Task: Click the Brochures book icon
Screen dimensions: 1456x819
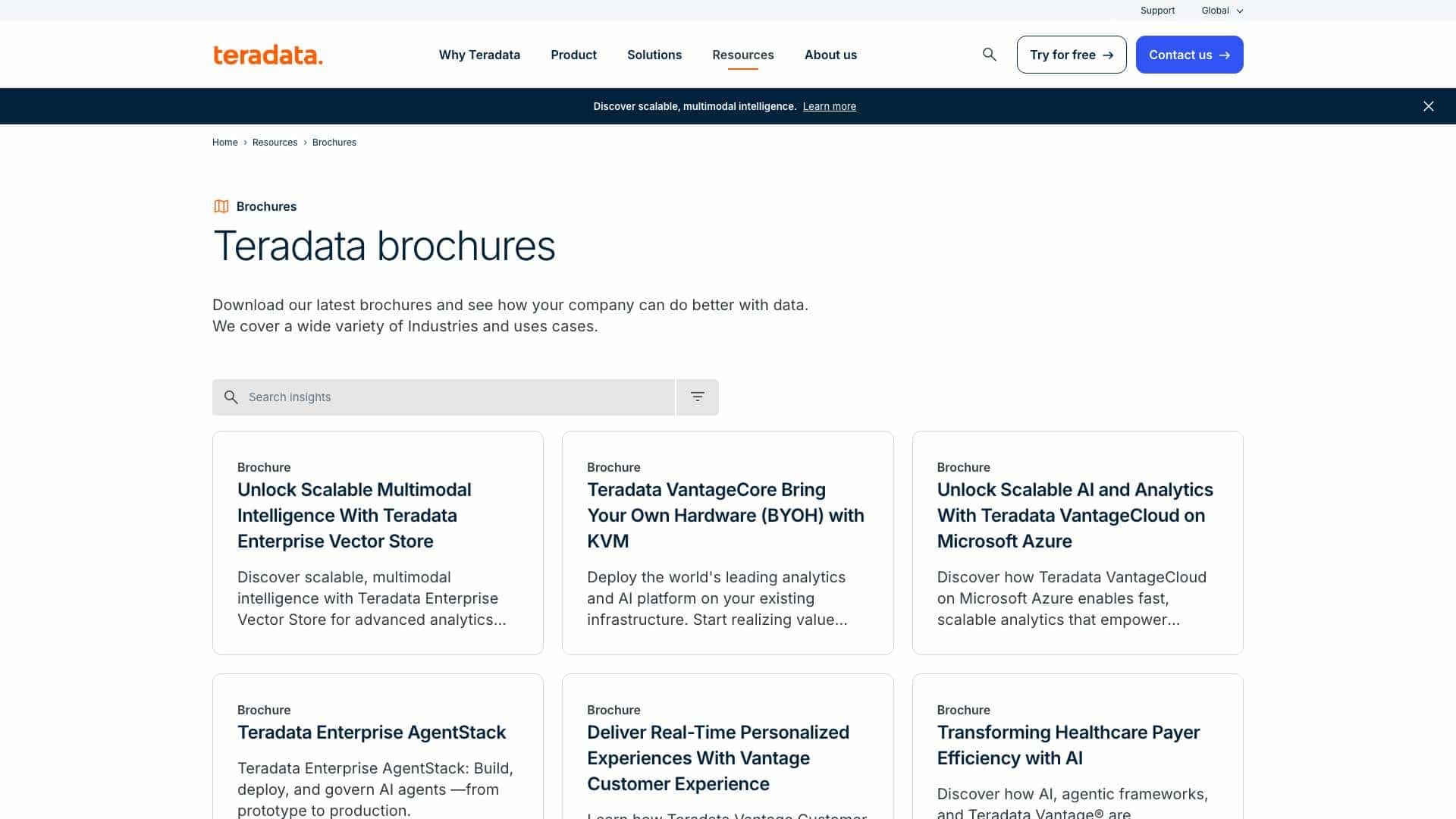Action: click(221, 206)
